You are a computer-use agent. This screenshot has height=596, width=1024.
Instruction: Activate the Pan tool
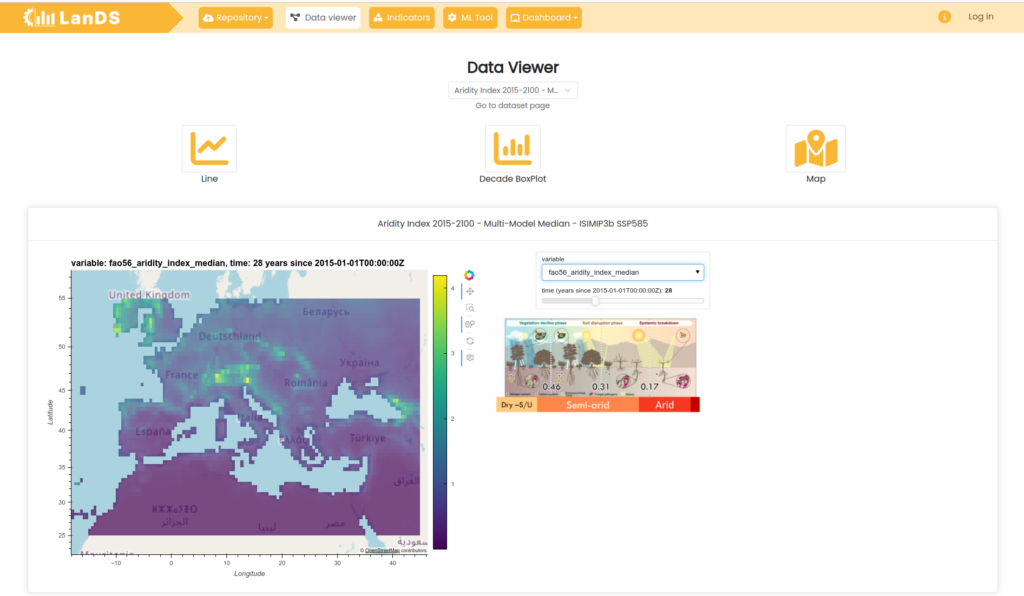(470, 291)
